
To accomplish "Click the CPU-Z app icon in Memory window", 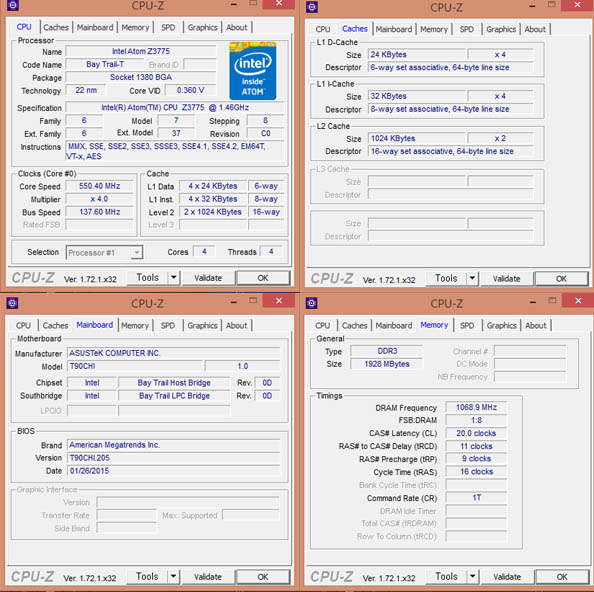I will coord(312,303).
